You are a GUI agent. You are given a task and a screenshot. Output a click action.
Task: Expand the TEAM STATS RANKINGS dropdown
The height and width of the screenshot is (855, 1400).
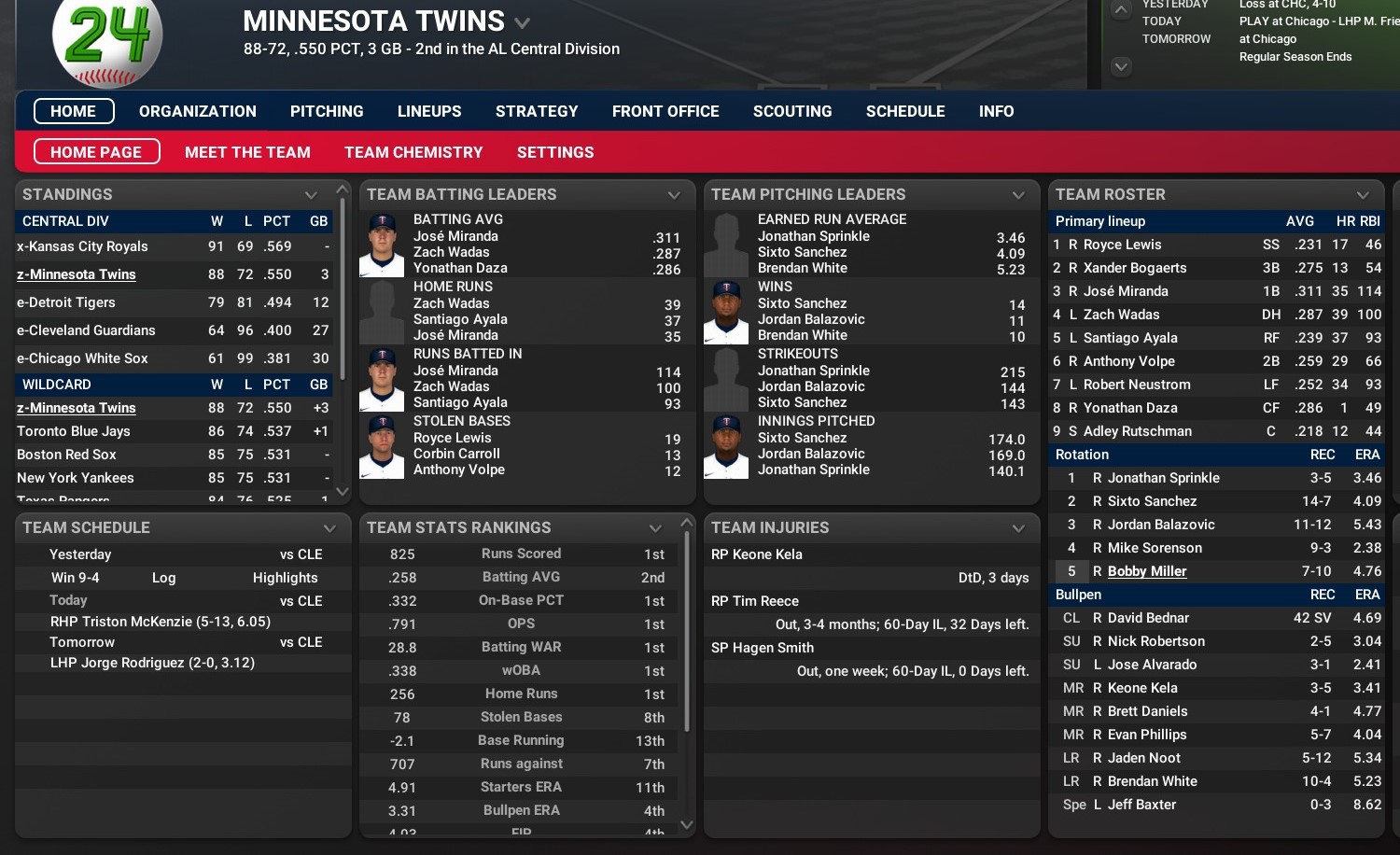(655, 527)
